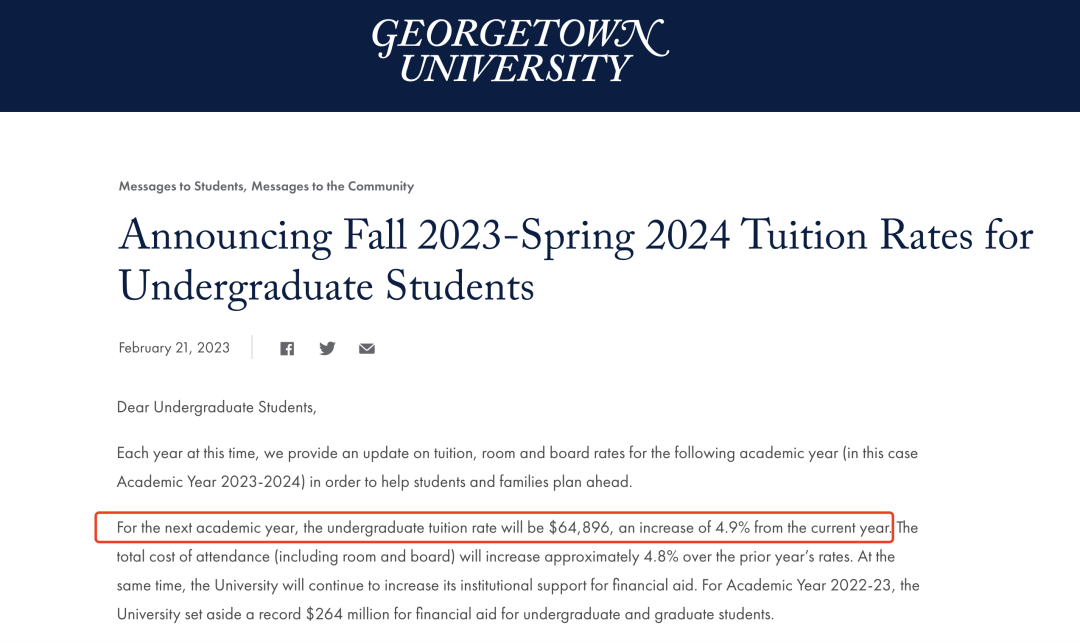Click the Each year at this time sentence start

click(187, 453)
